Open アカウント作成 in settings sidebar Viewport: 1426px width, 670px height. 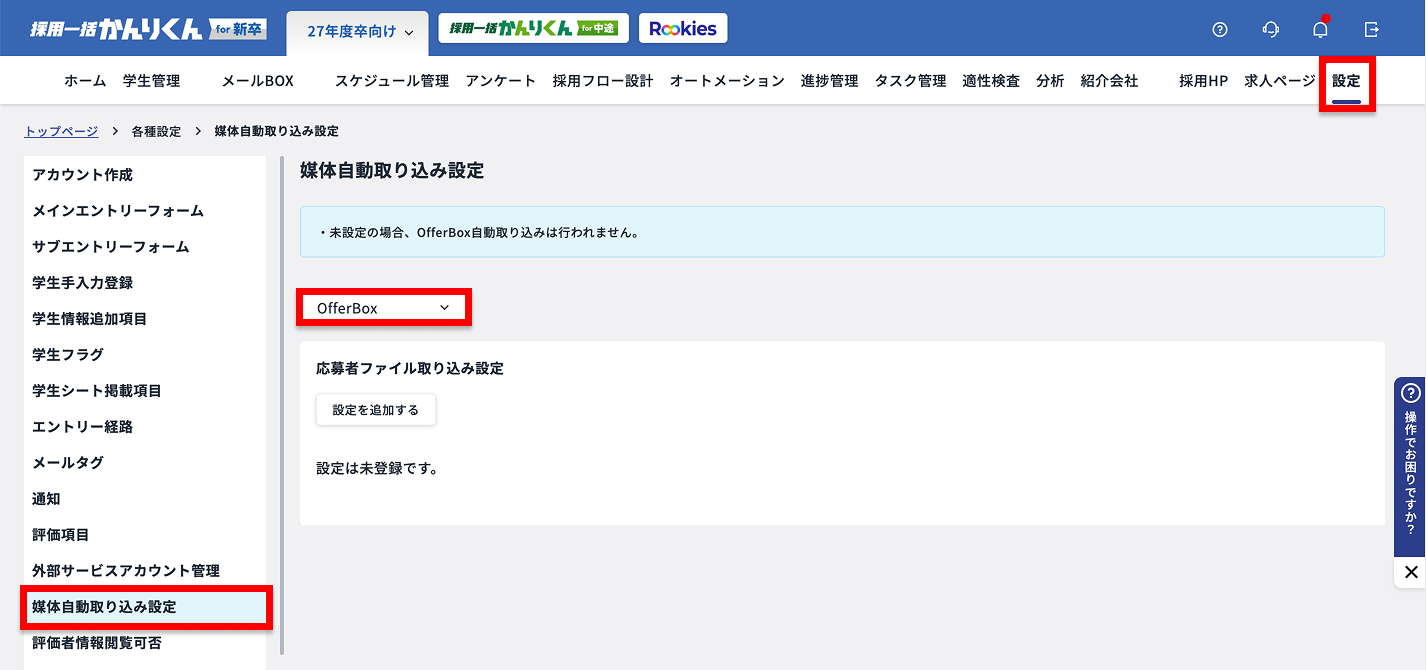click(82, 174)
